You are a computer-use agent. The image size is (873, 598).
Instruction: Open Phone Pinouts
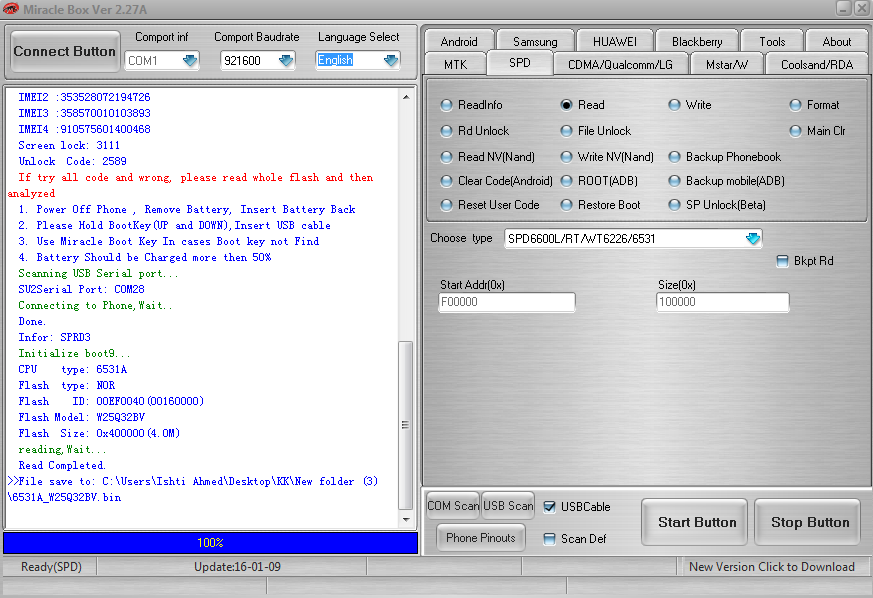coord(480,538)
